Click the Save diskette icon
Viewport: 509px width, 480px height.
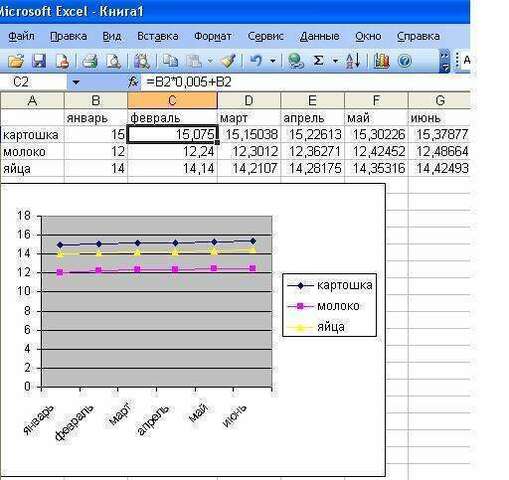[39, 61]
